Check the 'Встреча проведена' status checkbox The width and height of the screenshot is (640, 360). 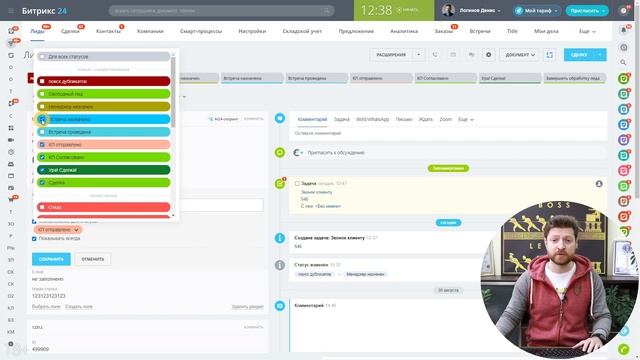point(42,132)
